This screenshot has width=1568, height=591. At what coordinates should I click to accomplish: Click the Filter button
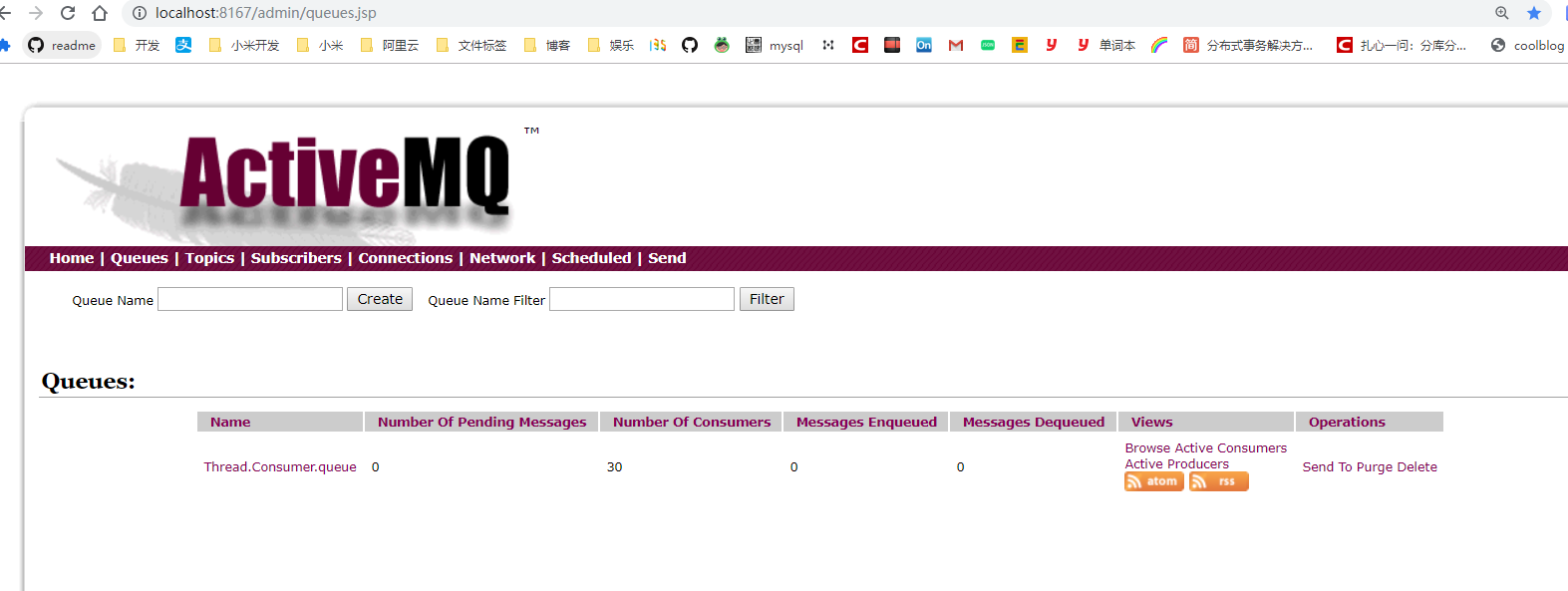[767, 299]
